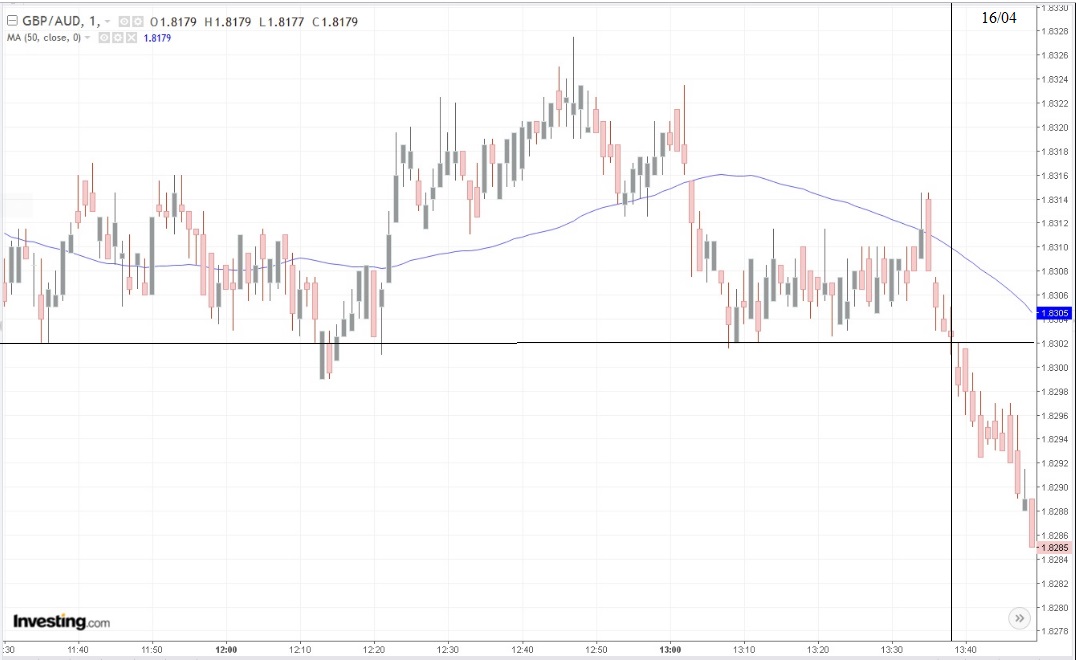The image size is (1076, 660).
Task: Click the scroll-to-latest double arrow button
Action: (1019, 618)
